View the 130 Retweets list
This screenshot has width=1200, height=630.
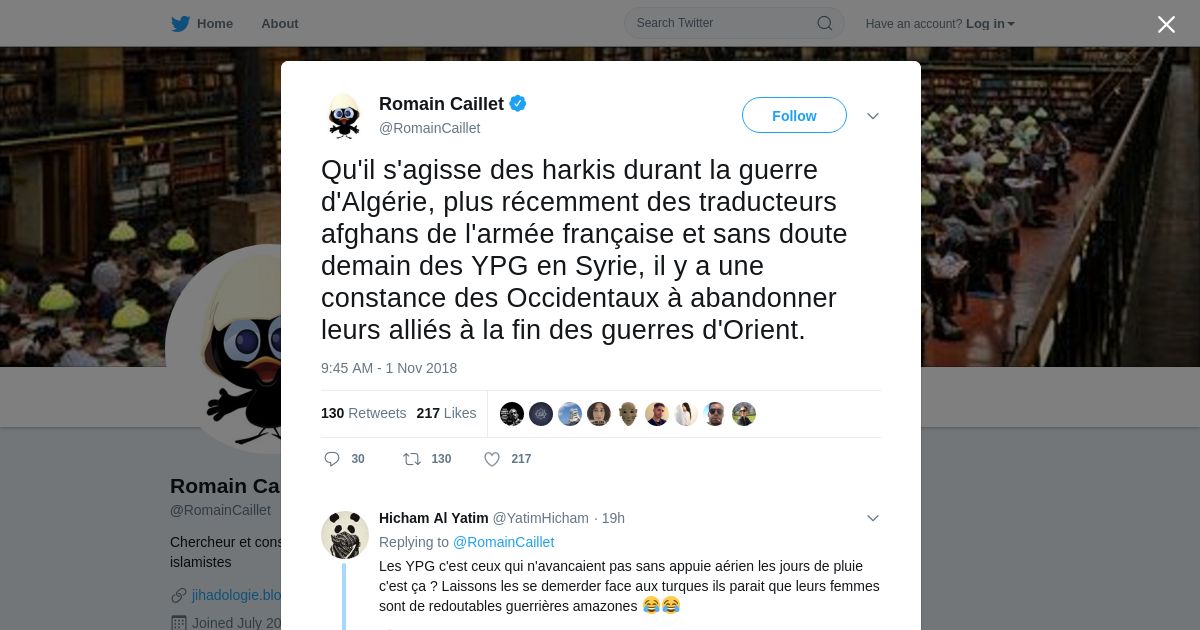[363, 413]
